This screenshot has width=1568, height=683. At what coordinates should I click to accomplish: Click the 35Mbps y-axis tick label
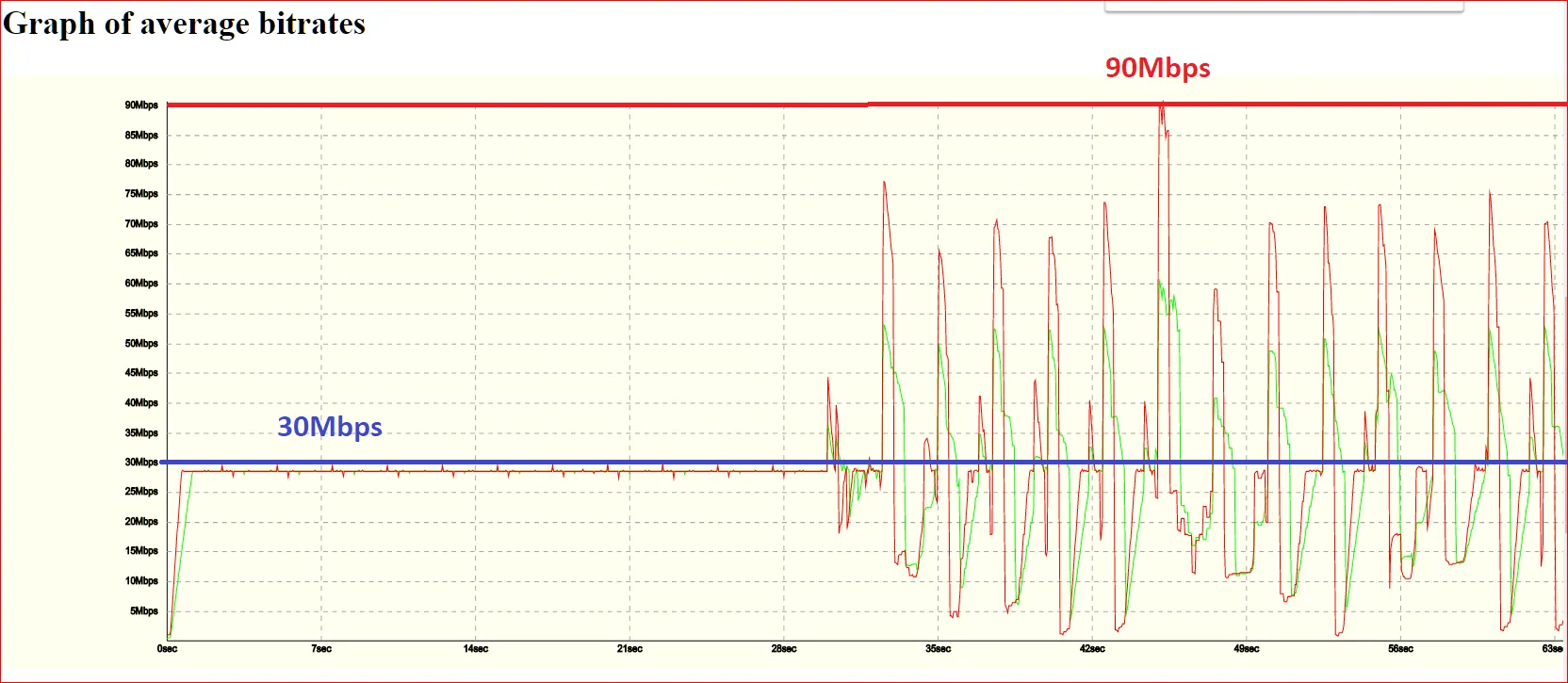(141, 433)
